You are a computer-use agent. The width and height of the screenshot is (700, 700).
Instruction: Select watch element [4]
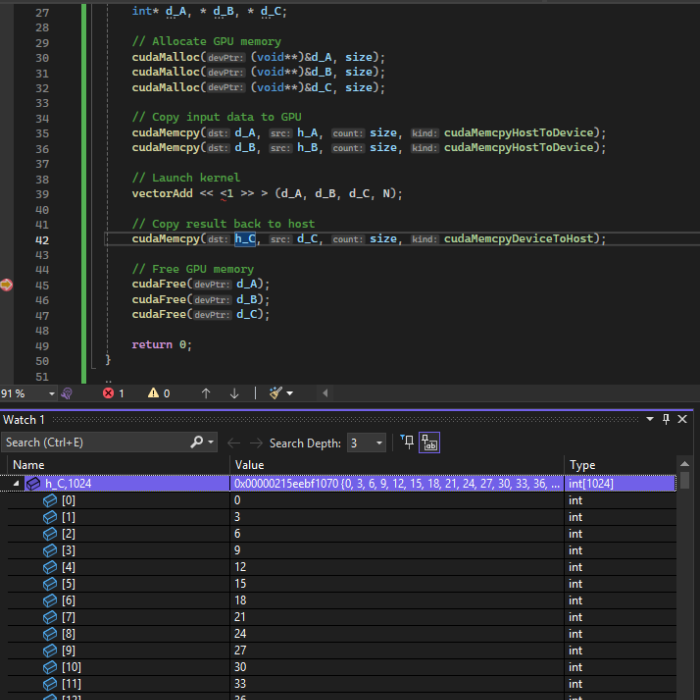[x=68, y=567]
